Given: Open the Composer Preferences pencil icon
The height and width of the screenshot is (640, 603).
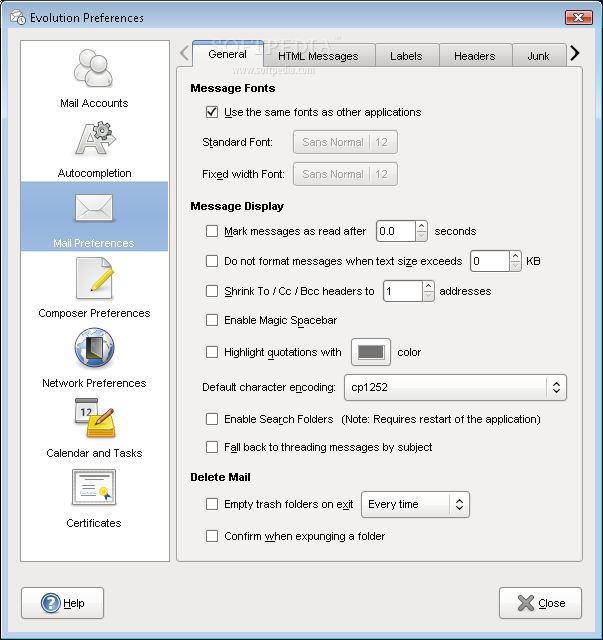Looking at the screenshot, I should point(94,278).
